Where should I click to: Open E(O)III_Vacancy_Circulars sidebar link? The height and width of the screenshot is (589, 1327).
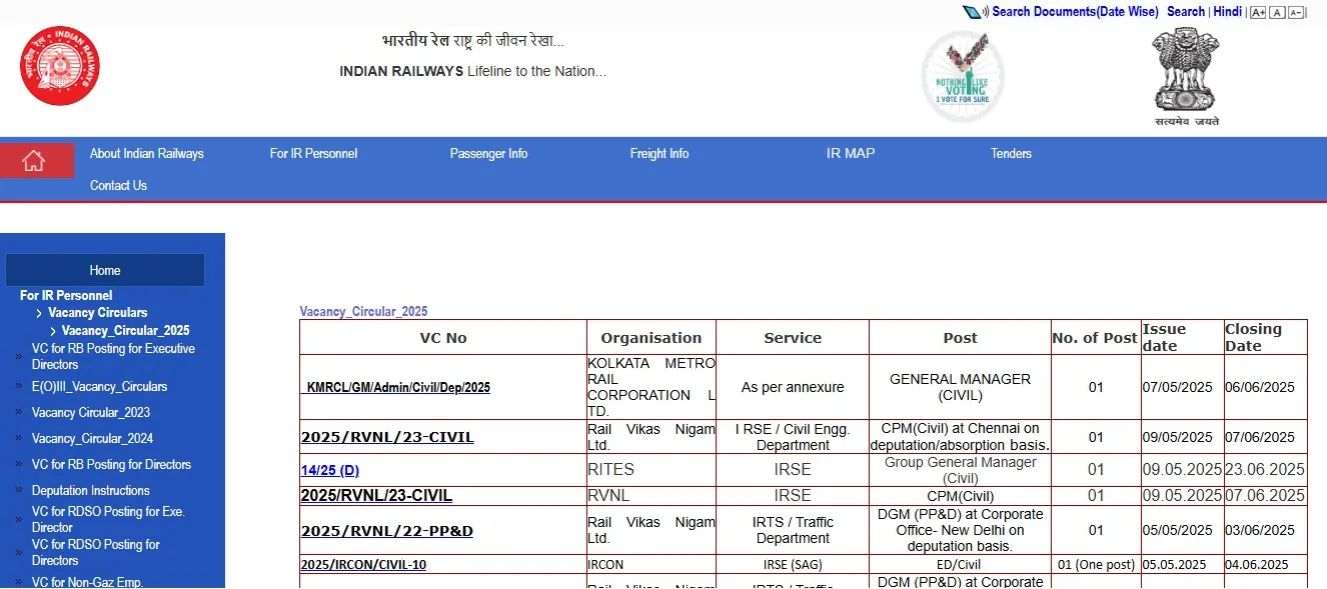point(99,387)
